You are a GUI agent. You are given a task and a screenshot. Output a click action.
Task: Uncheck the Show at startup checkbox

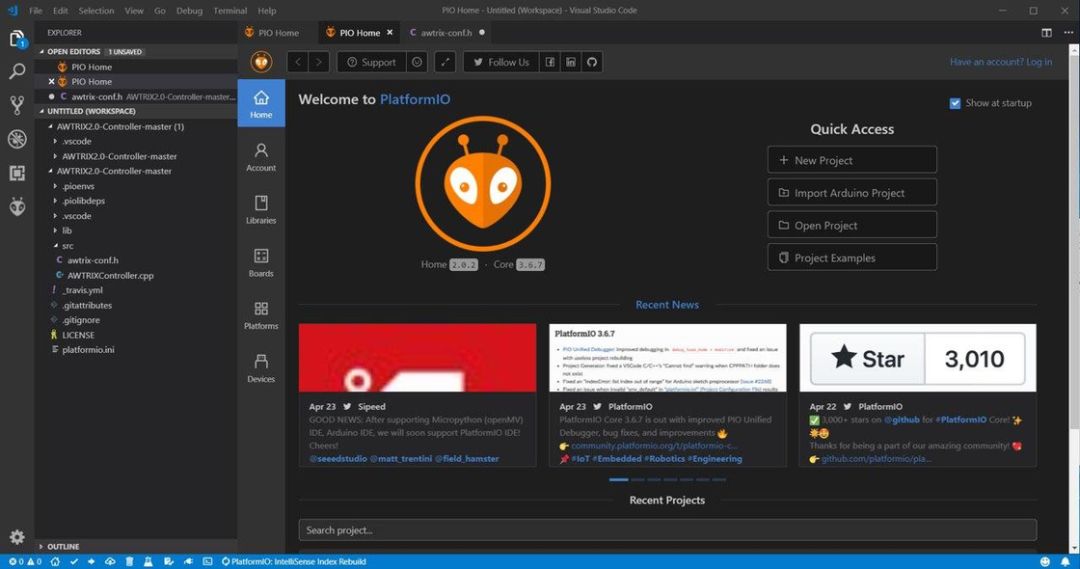[955, 103]
